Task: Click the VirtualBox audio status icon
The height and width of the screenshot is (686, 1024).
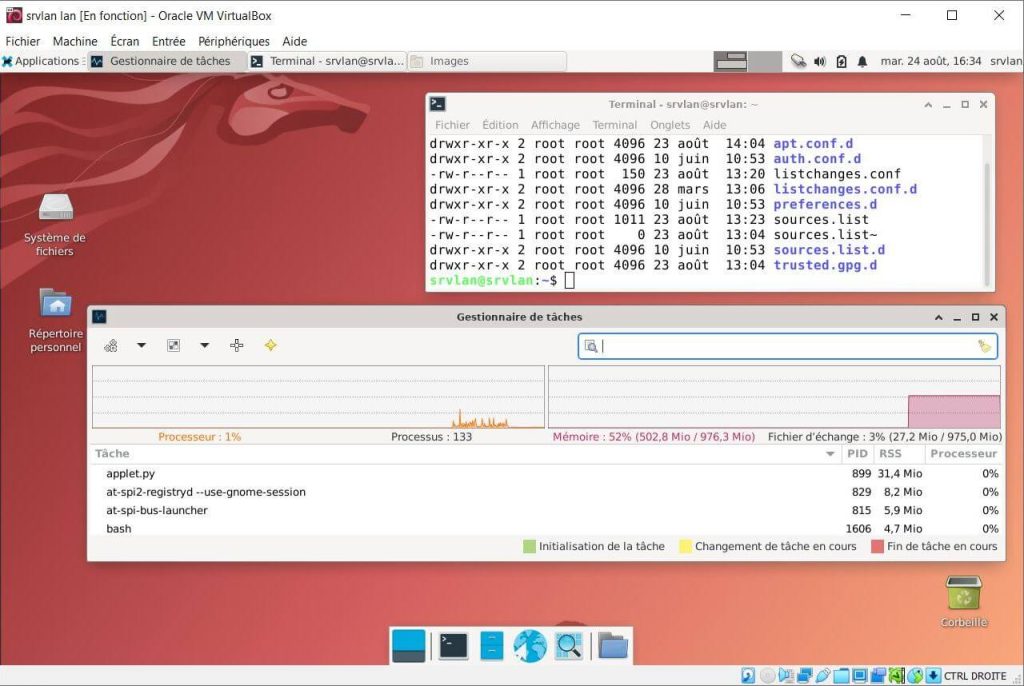Action: [786, 676]
